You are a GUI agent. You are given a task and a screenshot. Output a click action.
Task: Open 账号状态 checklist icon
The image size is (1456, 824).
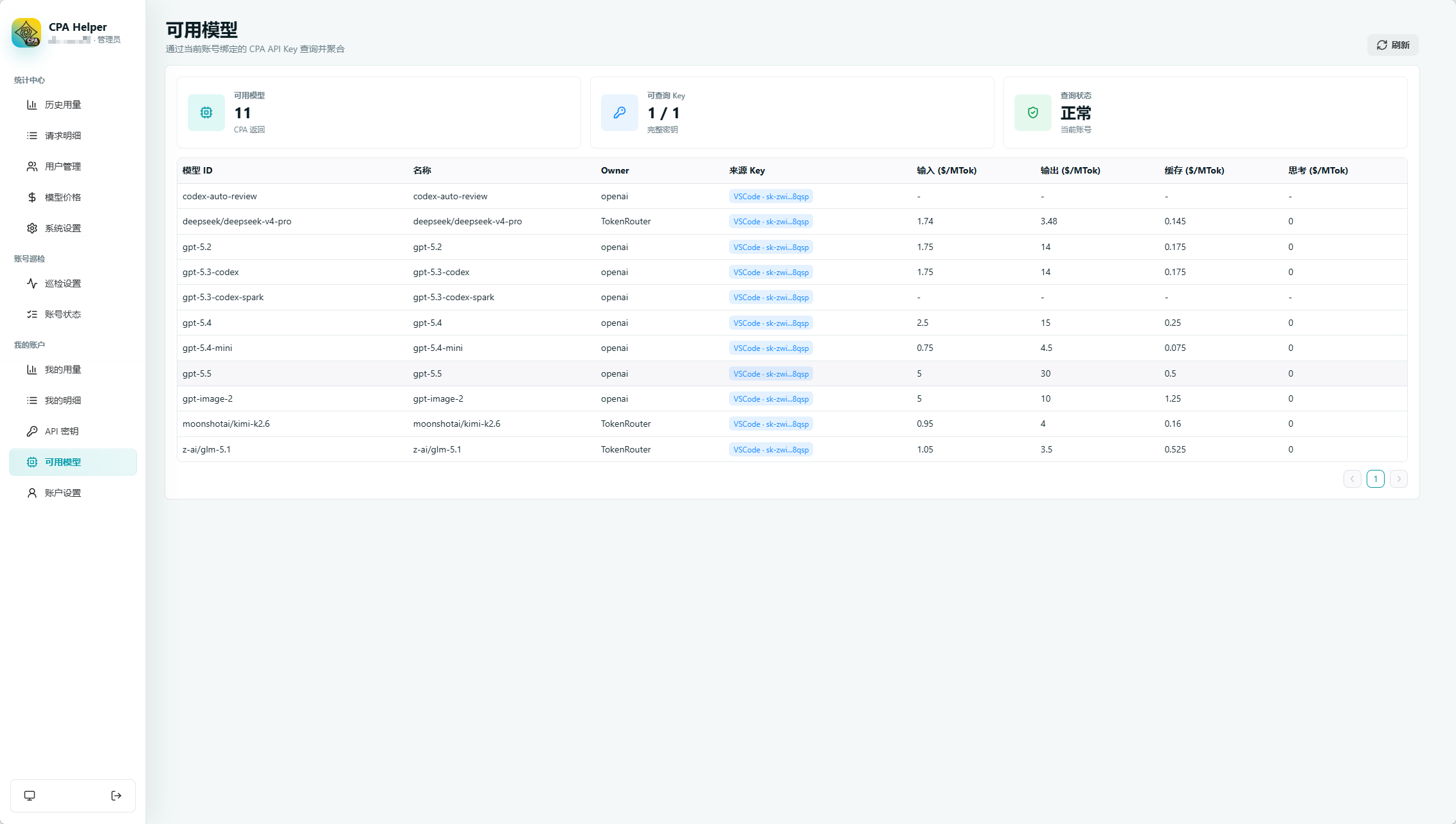pyautogui.click(x=31, y=314)
